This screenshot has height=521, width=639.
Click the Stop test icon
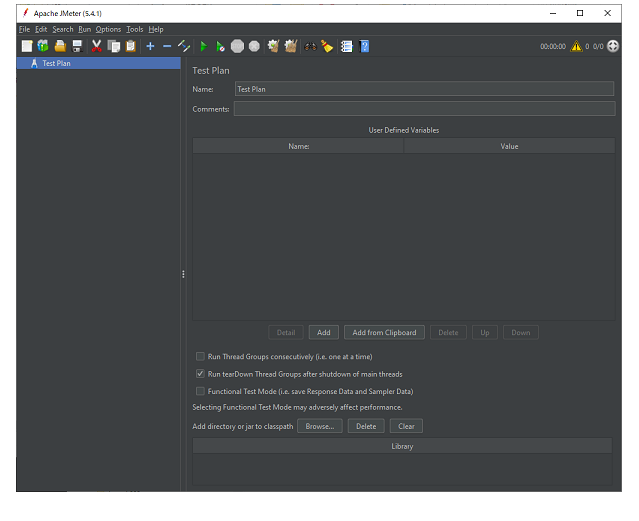point(237,46)
